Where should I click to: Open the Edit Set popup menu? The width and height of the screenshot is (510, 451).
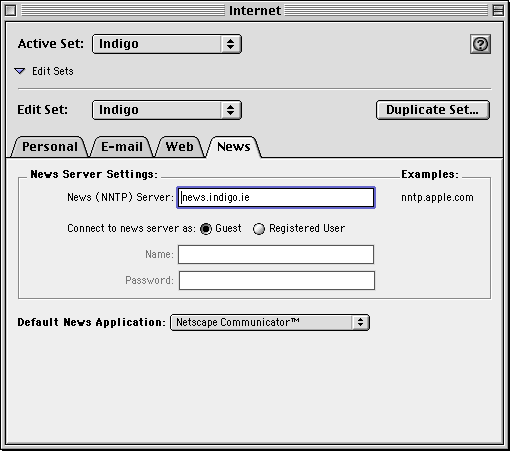coord(167,110)
